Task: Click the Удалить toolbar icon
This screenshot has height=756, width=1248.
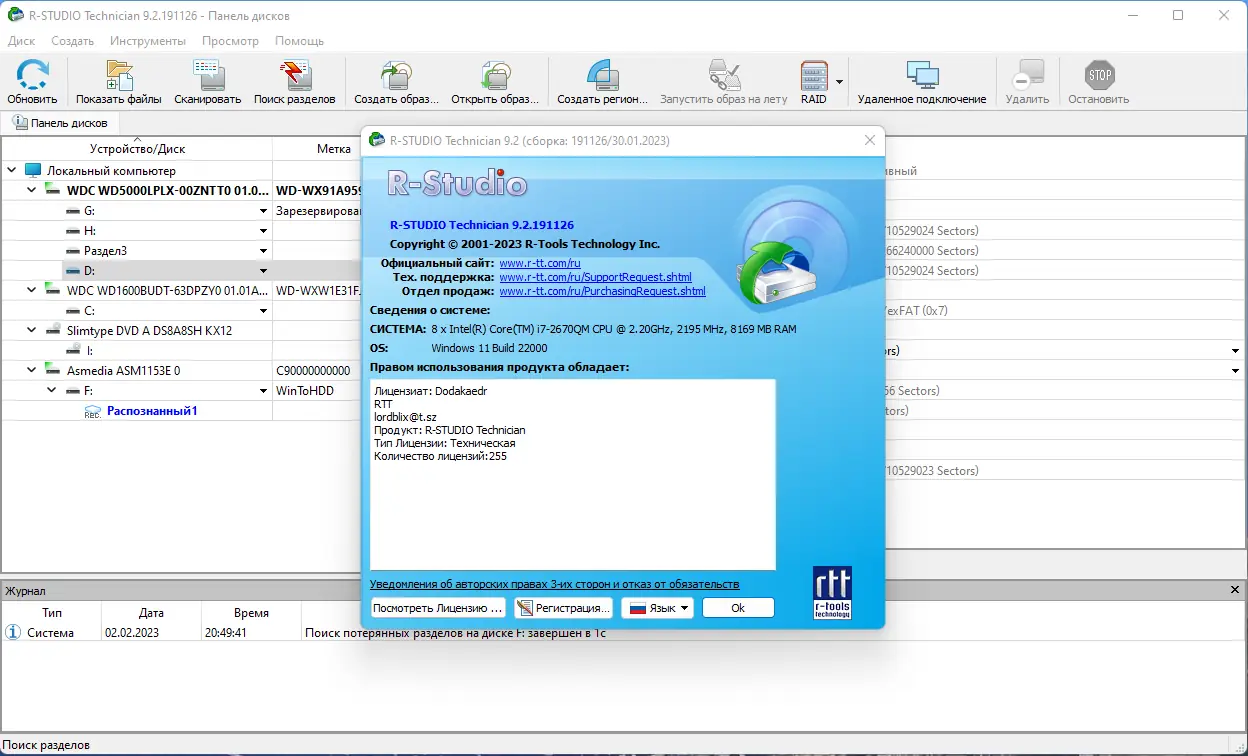Action: coord(1027,80)
